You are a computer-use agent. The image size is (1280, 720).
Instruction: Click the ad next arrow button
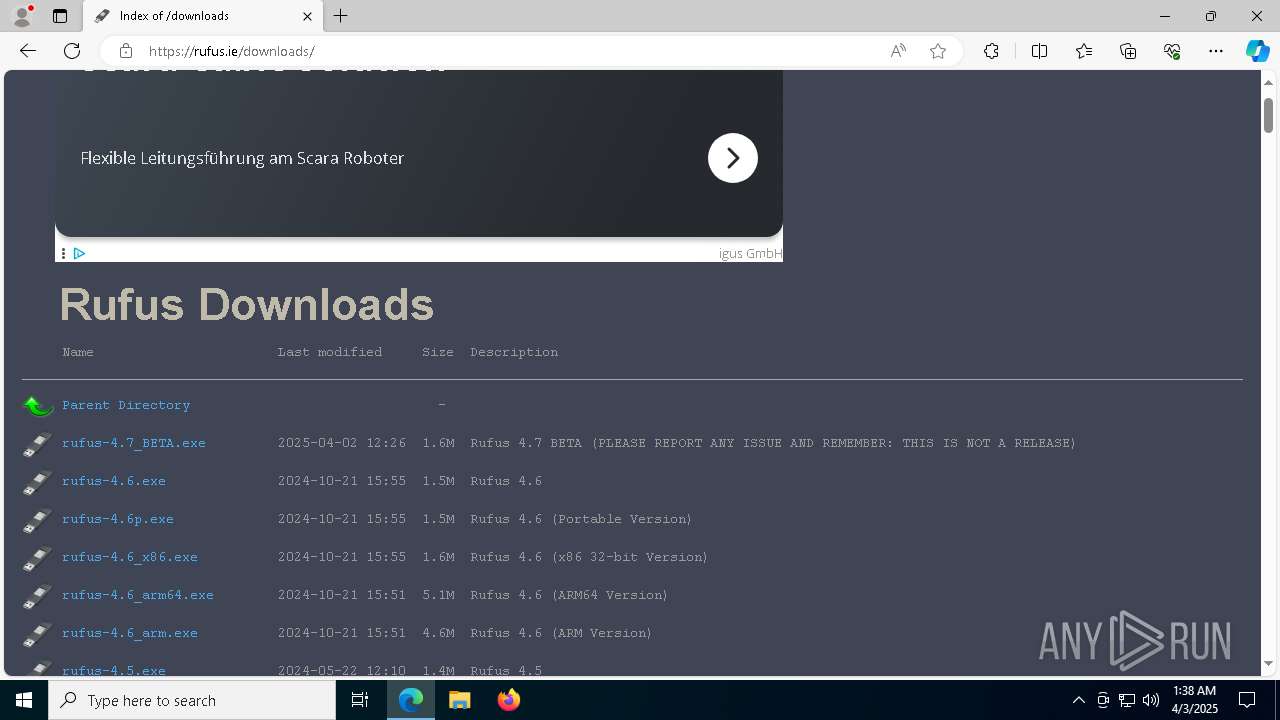click(x=733, y=158)
